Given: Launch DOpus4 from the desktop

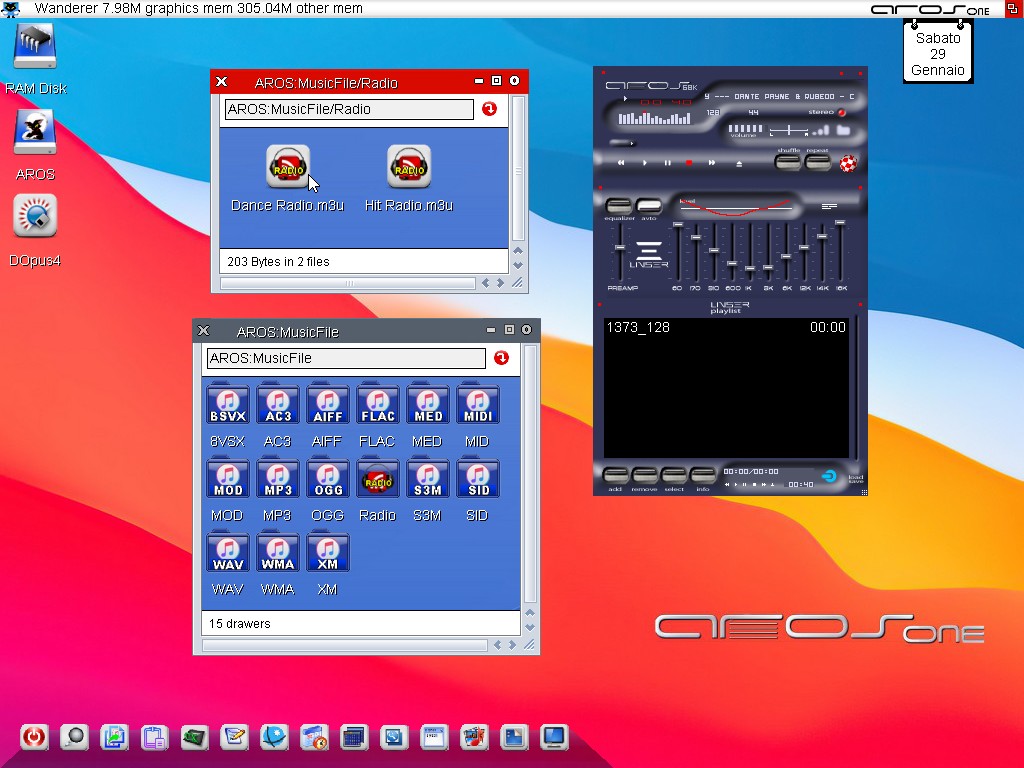Looking at the screenshot, I should (35, 217).
